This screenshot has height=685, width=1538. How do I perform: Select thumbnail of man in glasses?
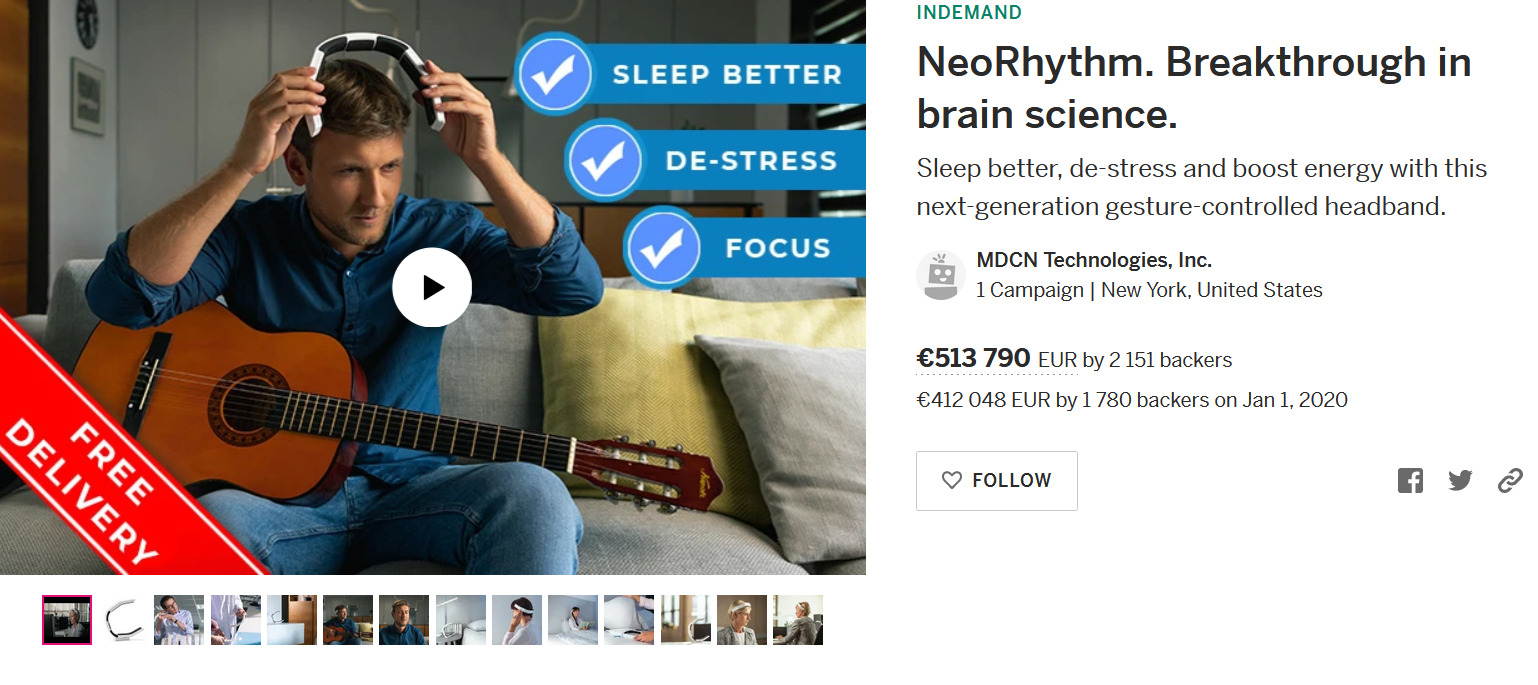[179, 620]
